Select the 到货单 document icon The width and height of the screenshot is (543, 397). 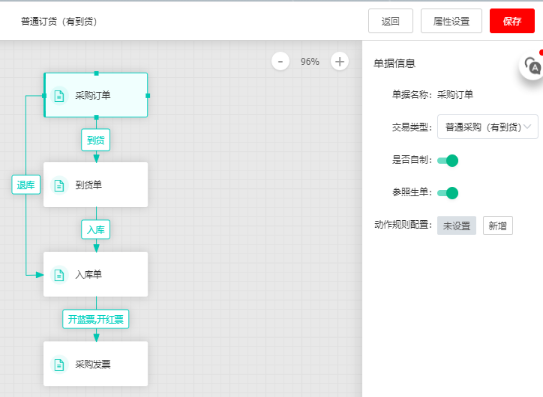coord(59,185)
